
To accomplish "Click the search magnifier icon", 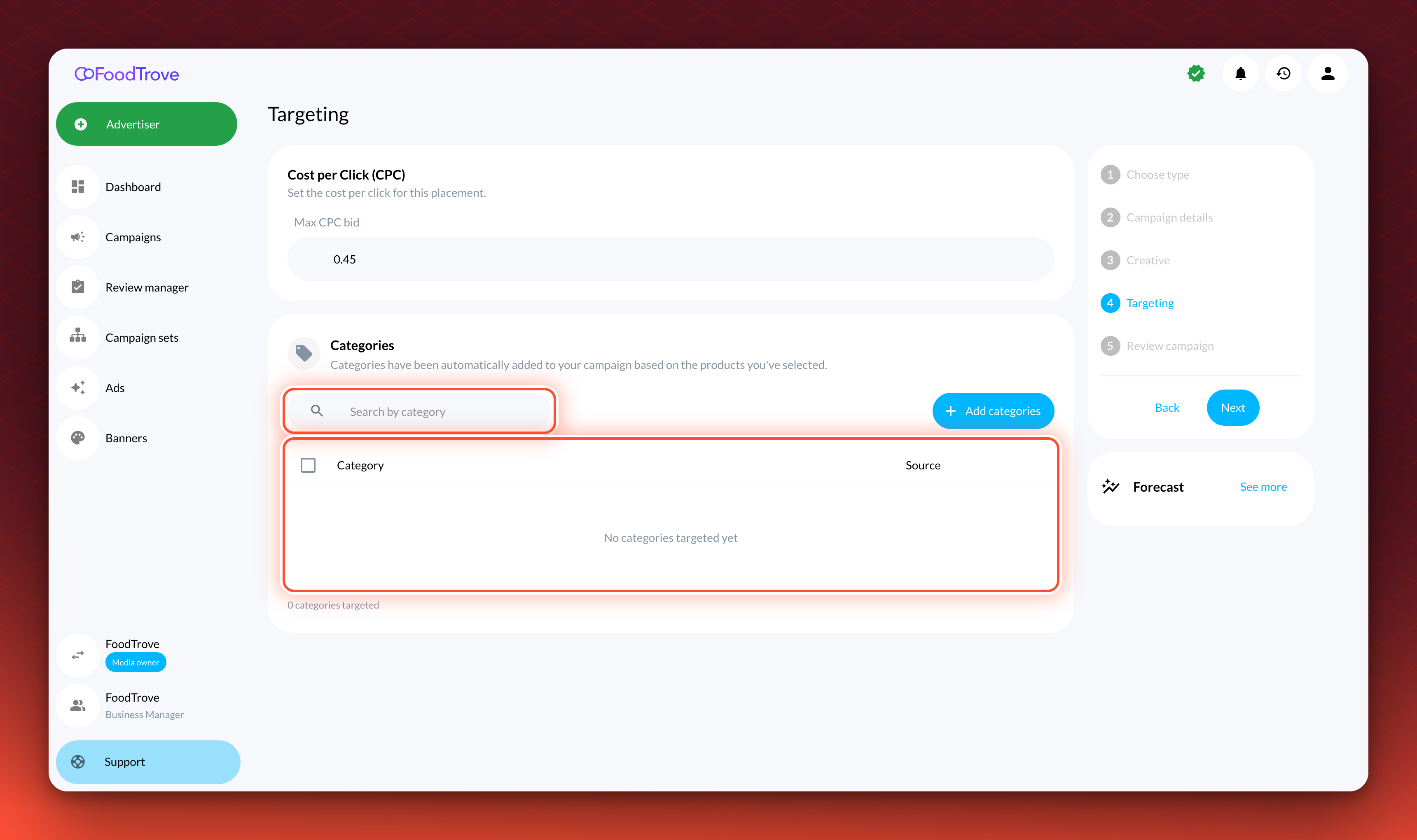I will 317,411.
